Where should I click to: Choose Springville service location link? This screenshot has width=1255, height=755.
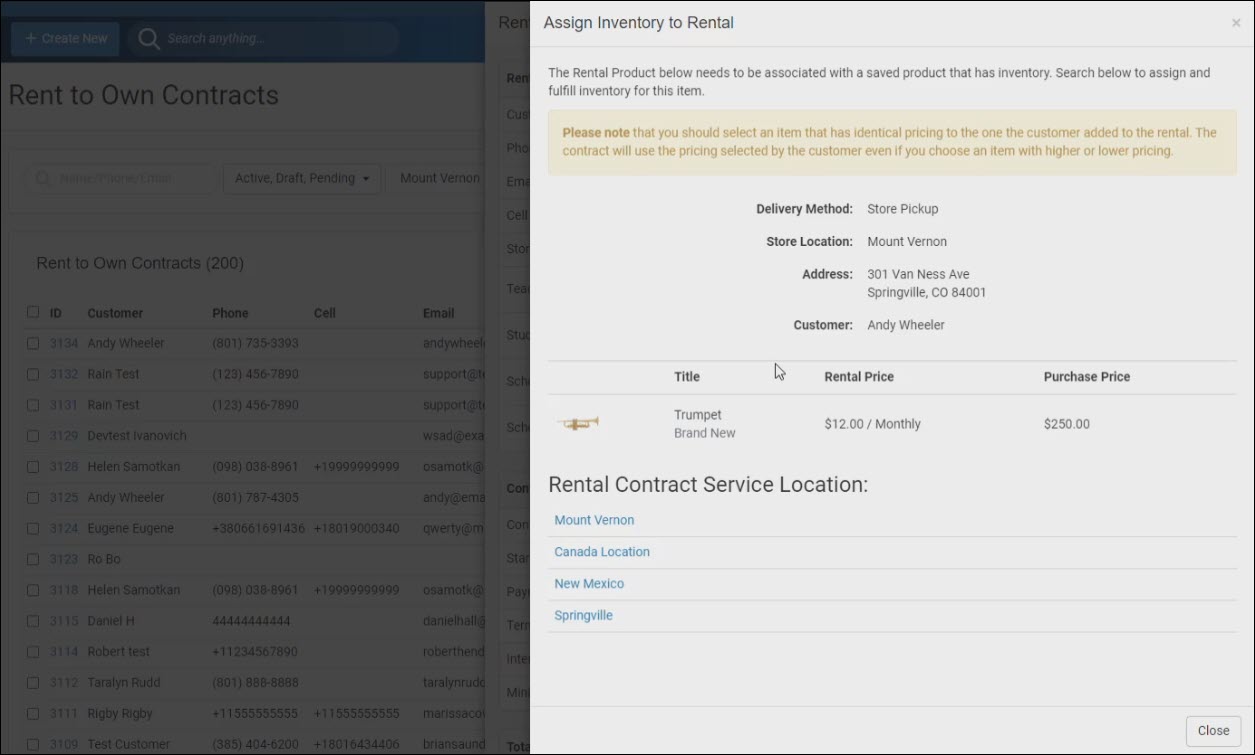[583, 616]
